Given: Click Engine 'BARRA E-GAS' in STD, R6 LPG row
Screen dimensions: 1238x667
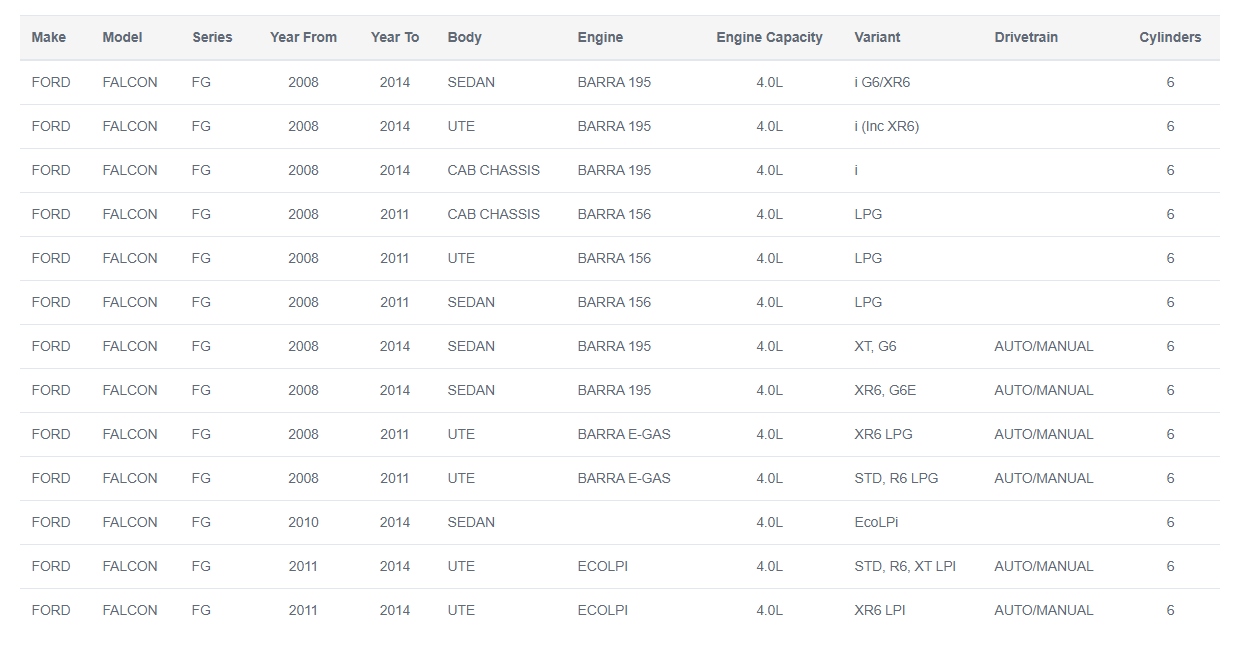Looking at the screenshot, I should pyautogui.click(x=624, y=478).
